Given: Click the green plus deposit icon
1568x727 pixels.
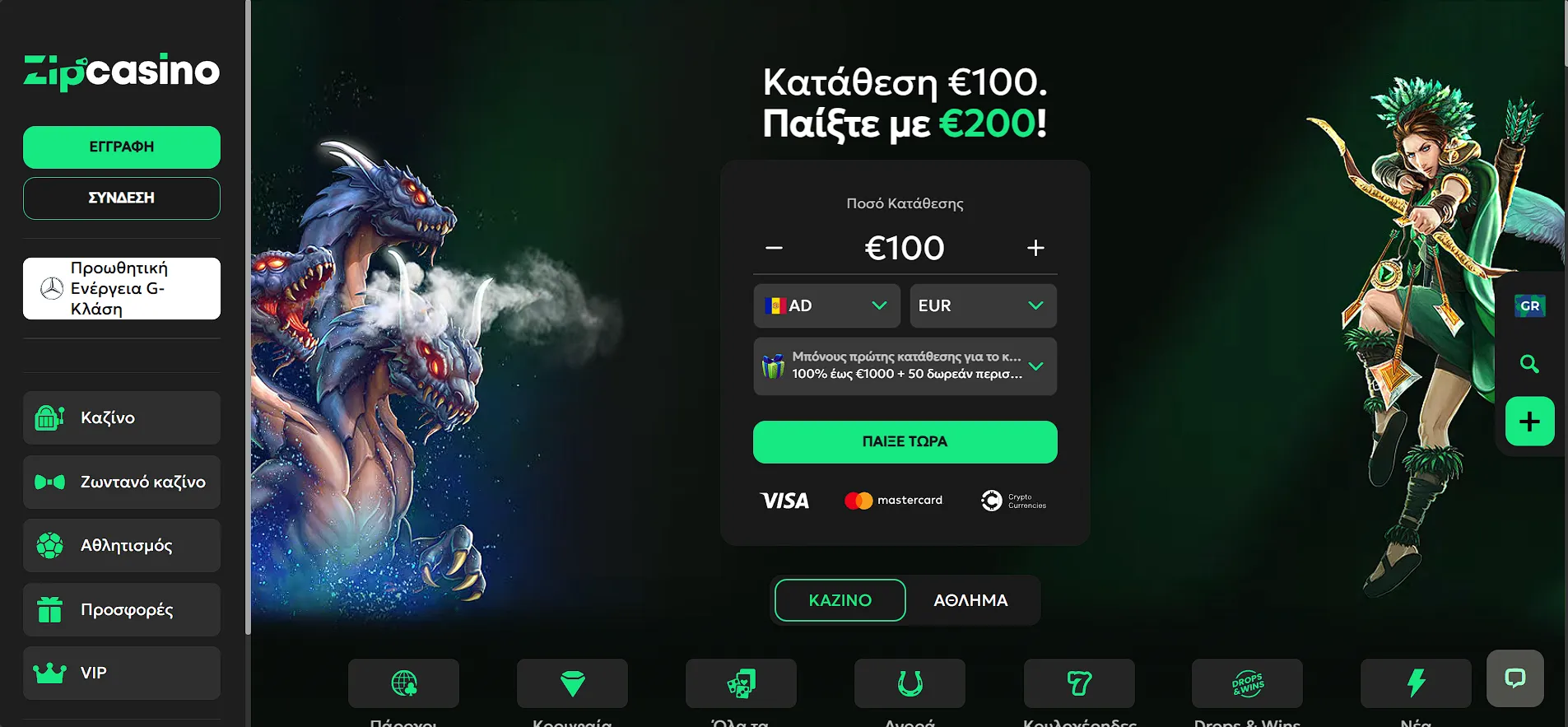Looking at the screenshot, I should coord(1529,422).
